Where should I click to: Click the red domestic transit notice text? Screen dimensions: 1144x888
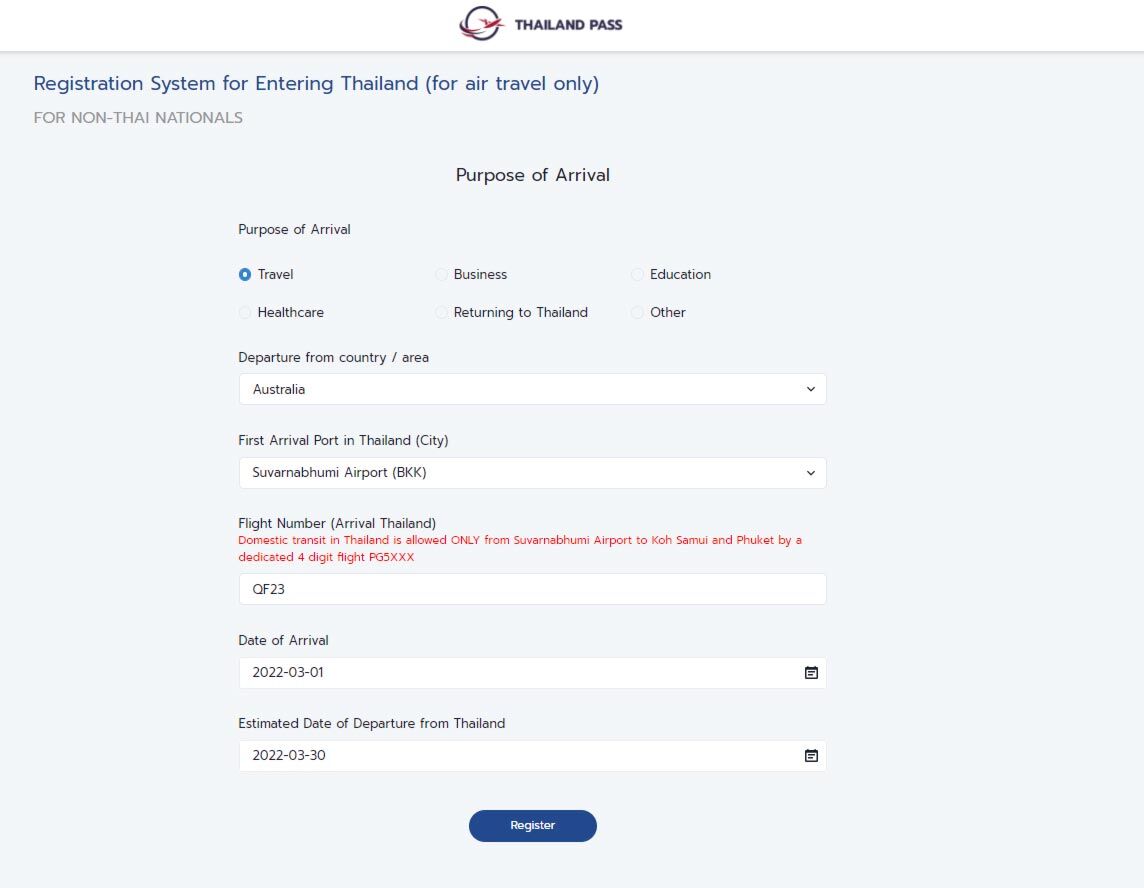(519, 548)
